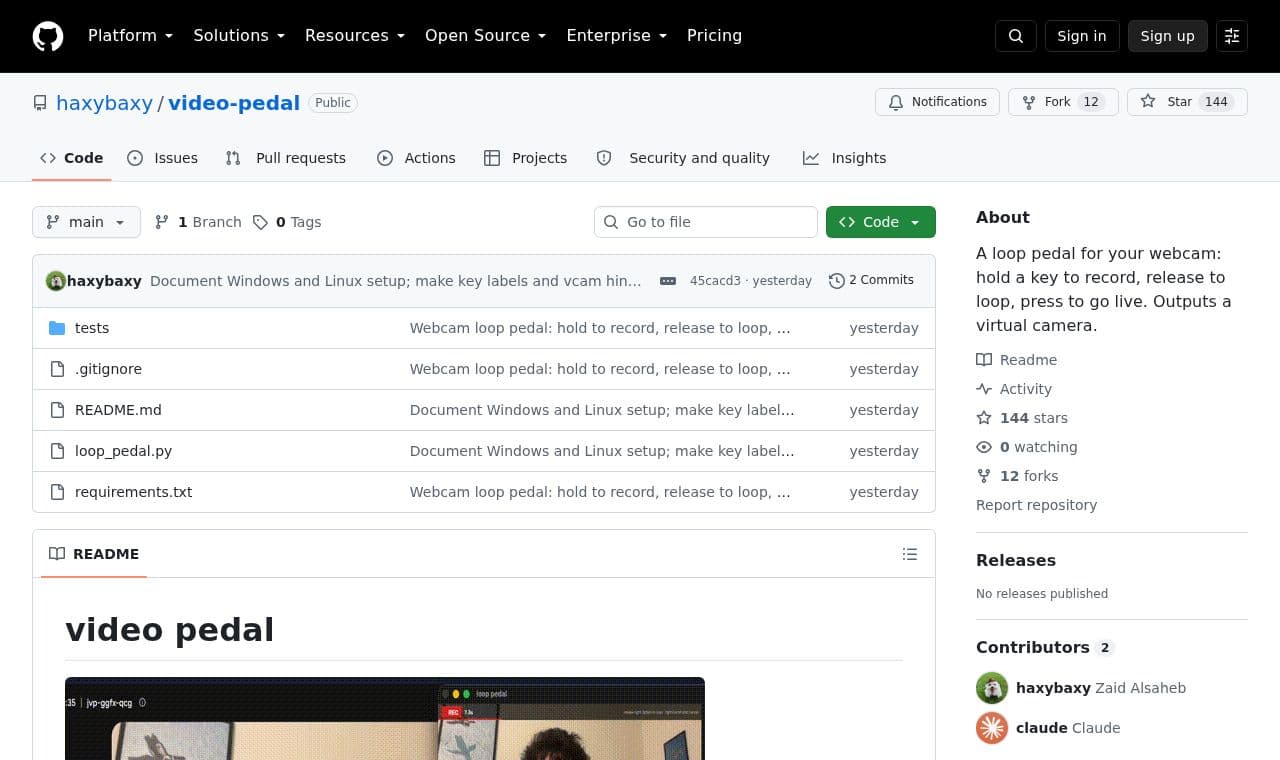Image resolution: width=1280 pixels, height=760 pixels.
Task: Open the 0 Tags link
Action: [287, 222]
